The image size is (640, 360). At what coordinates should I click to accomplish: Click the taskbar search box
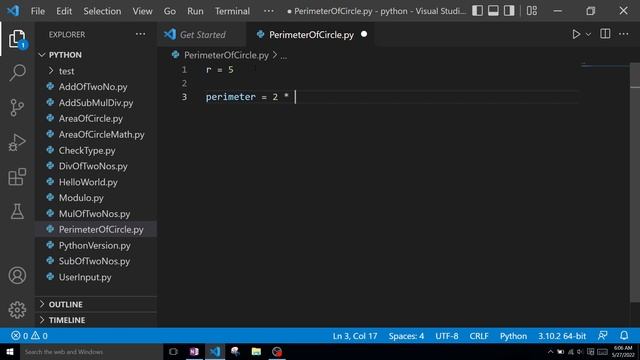91,352
